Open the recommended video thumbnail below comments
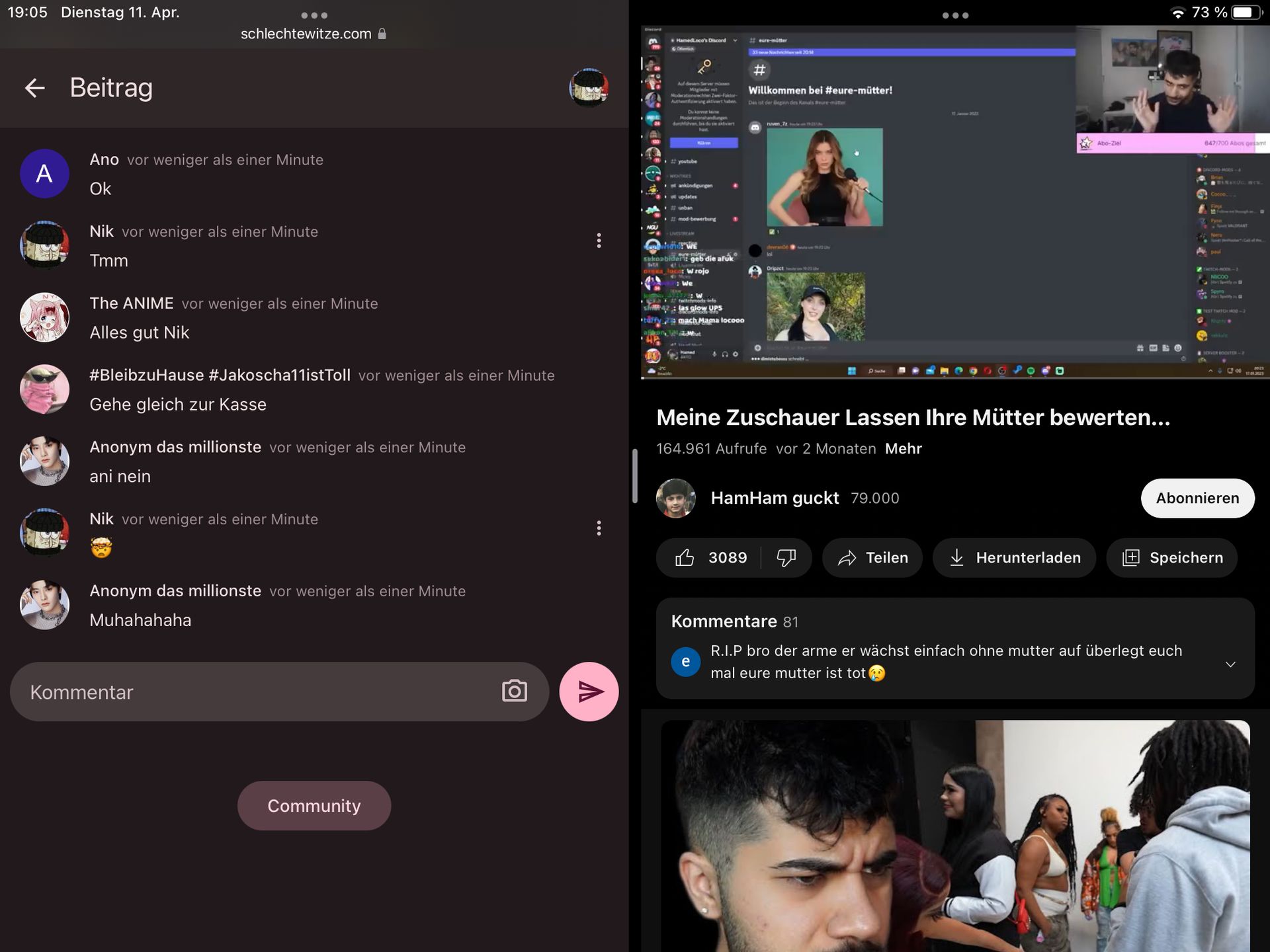The width and height of the screenshot is (1270, 952). click(x=954, y=836)
